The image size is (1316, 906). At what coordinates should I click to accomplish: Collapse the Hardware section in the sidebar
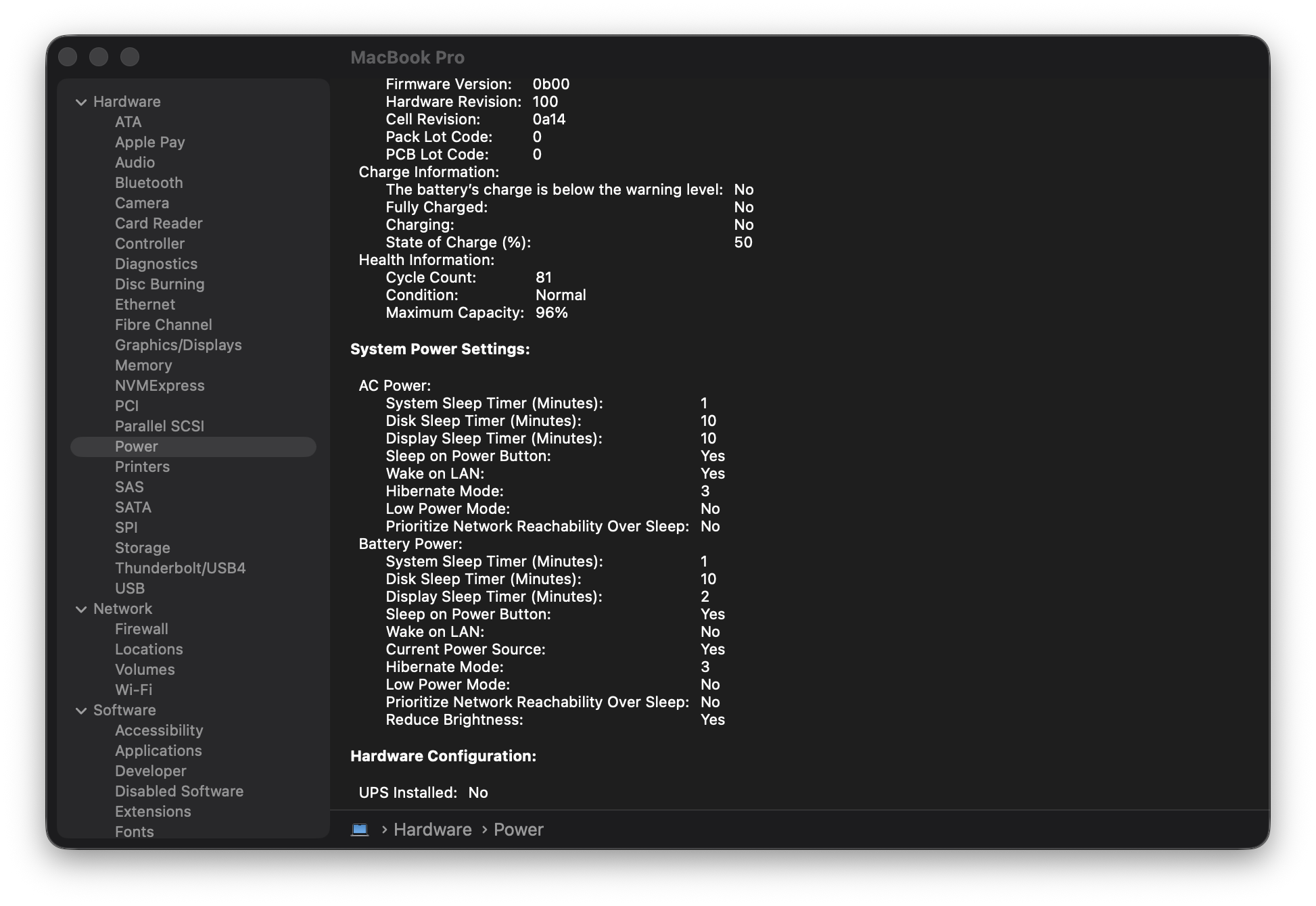[80, 101]
